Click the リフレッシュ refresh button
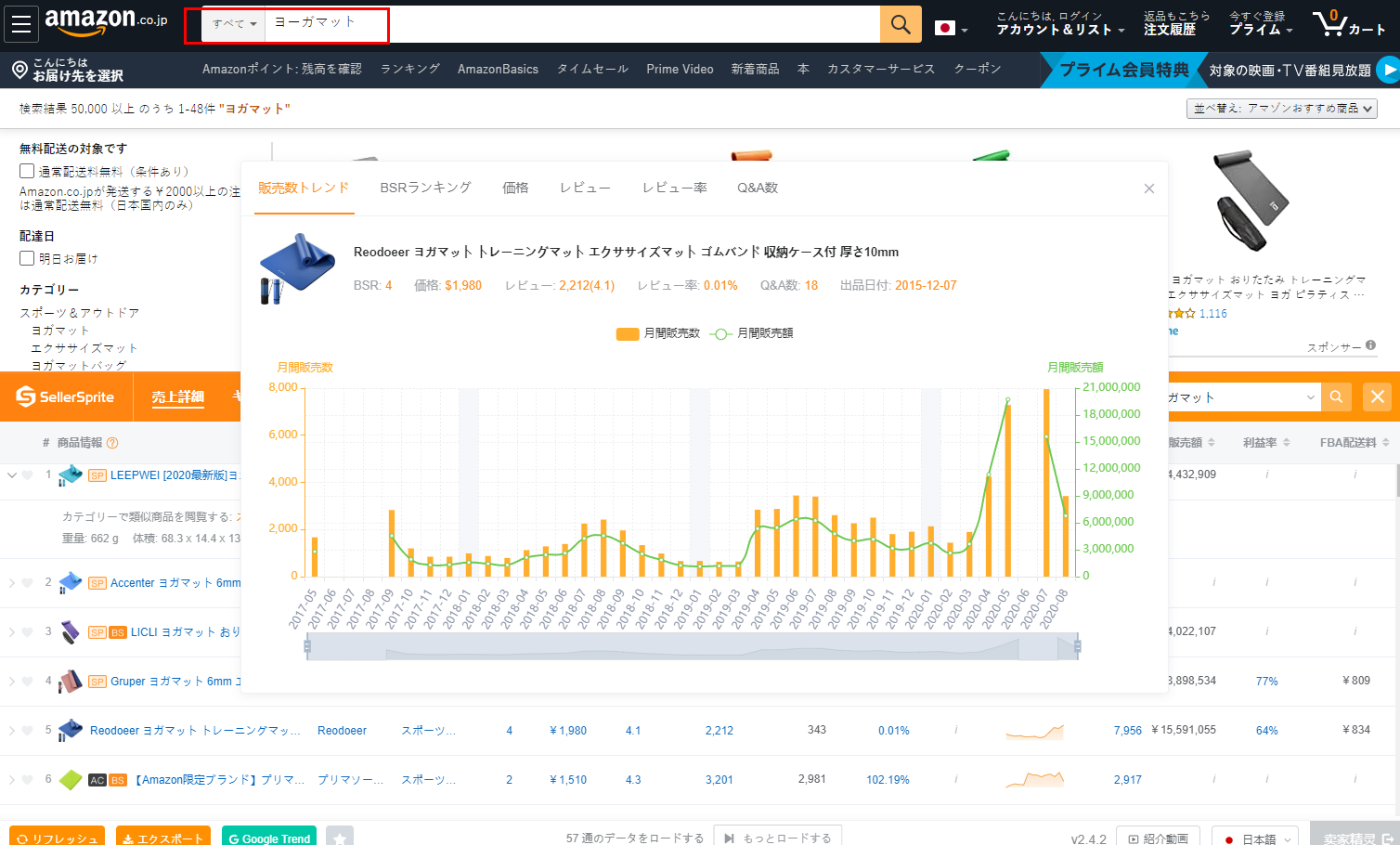 click(x=57, y=838)
